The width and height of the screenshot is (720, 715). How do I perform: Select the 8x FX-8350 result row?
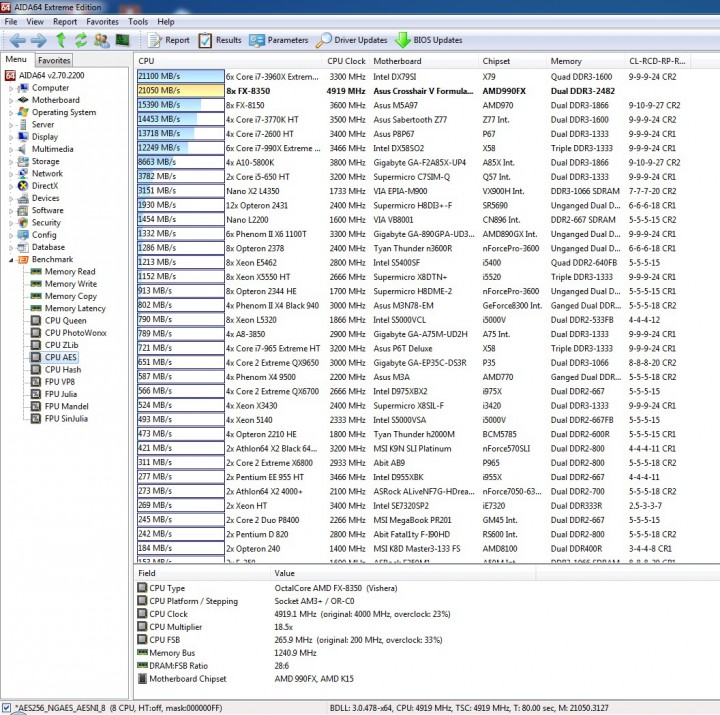pyautogui.click(x=412, y=90)
